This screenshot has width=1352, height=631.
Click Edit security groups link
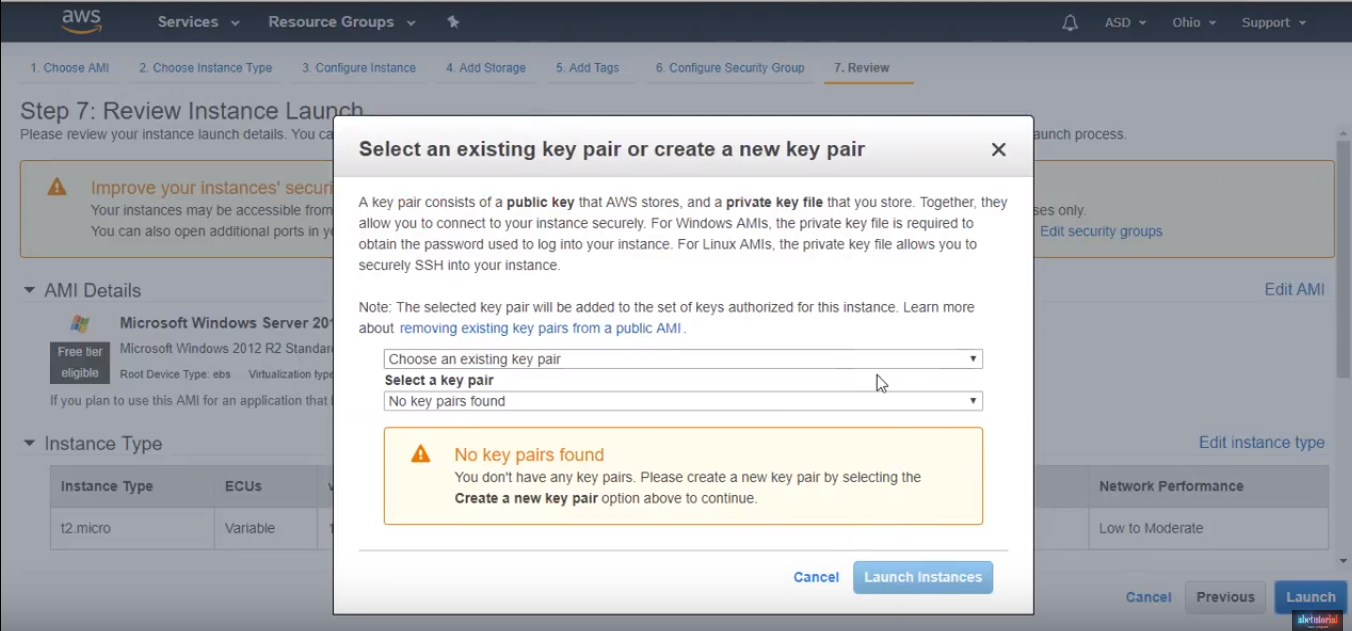click(1101, 231)
